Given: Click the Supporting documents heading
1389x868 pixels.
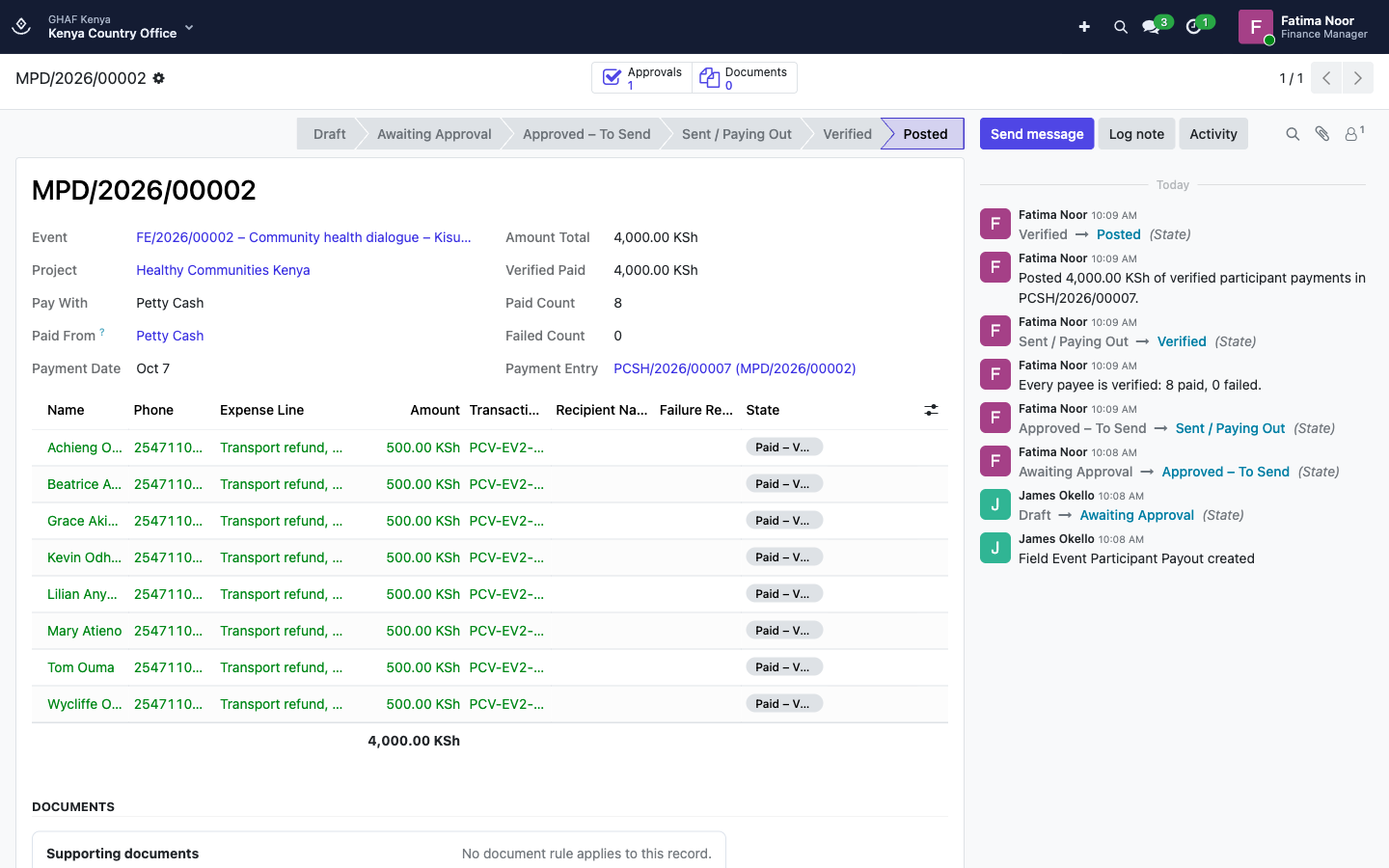Looking at the screenshot, I should point(123,854).
